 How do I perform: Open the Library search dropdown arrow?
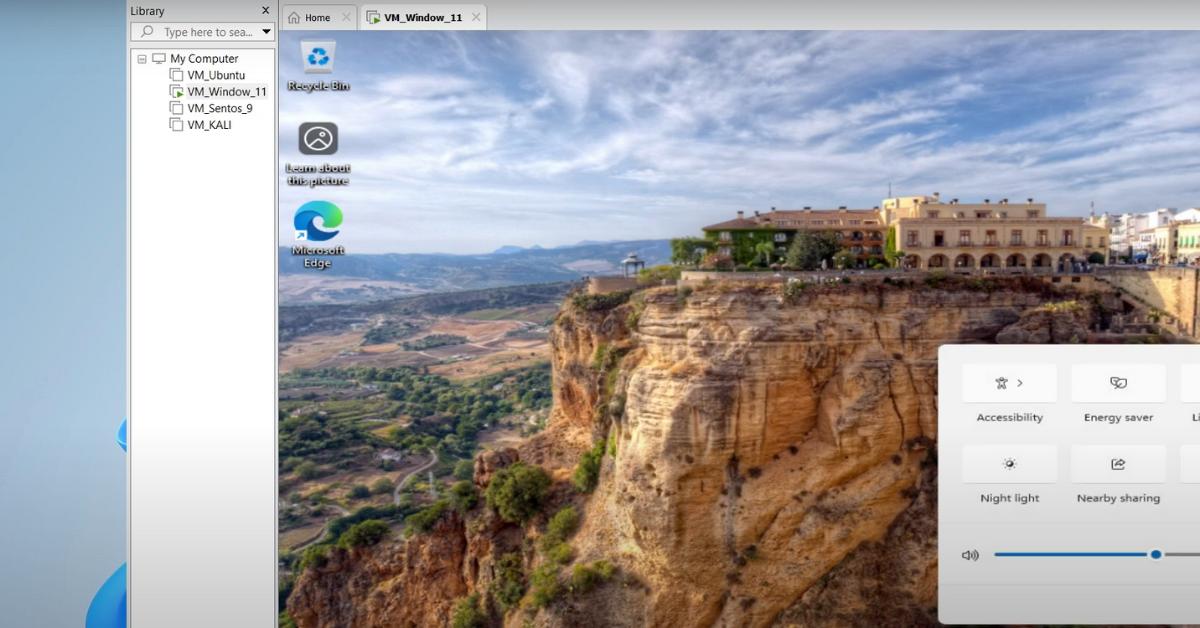(266, 32)
